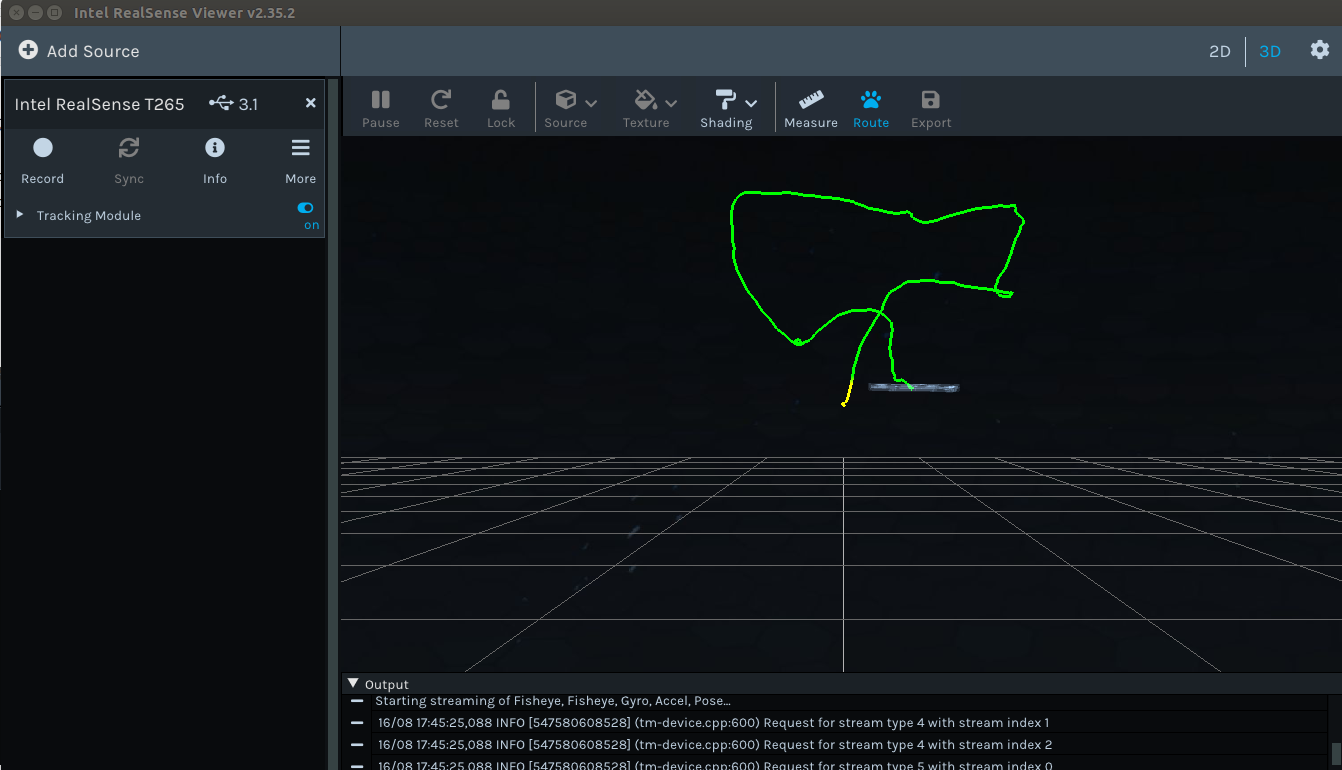Click the Intel RealSense T265 device name
This screenshot has width=1342, height=770.
pyautogui.click(x=99, y=104)
